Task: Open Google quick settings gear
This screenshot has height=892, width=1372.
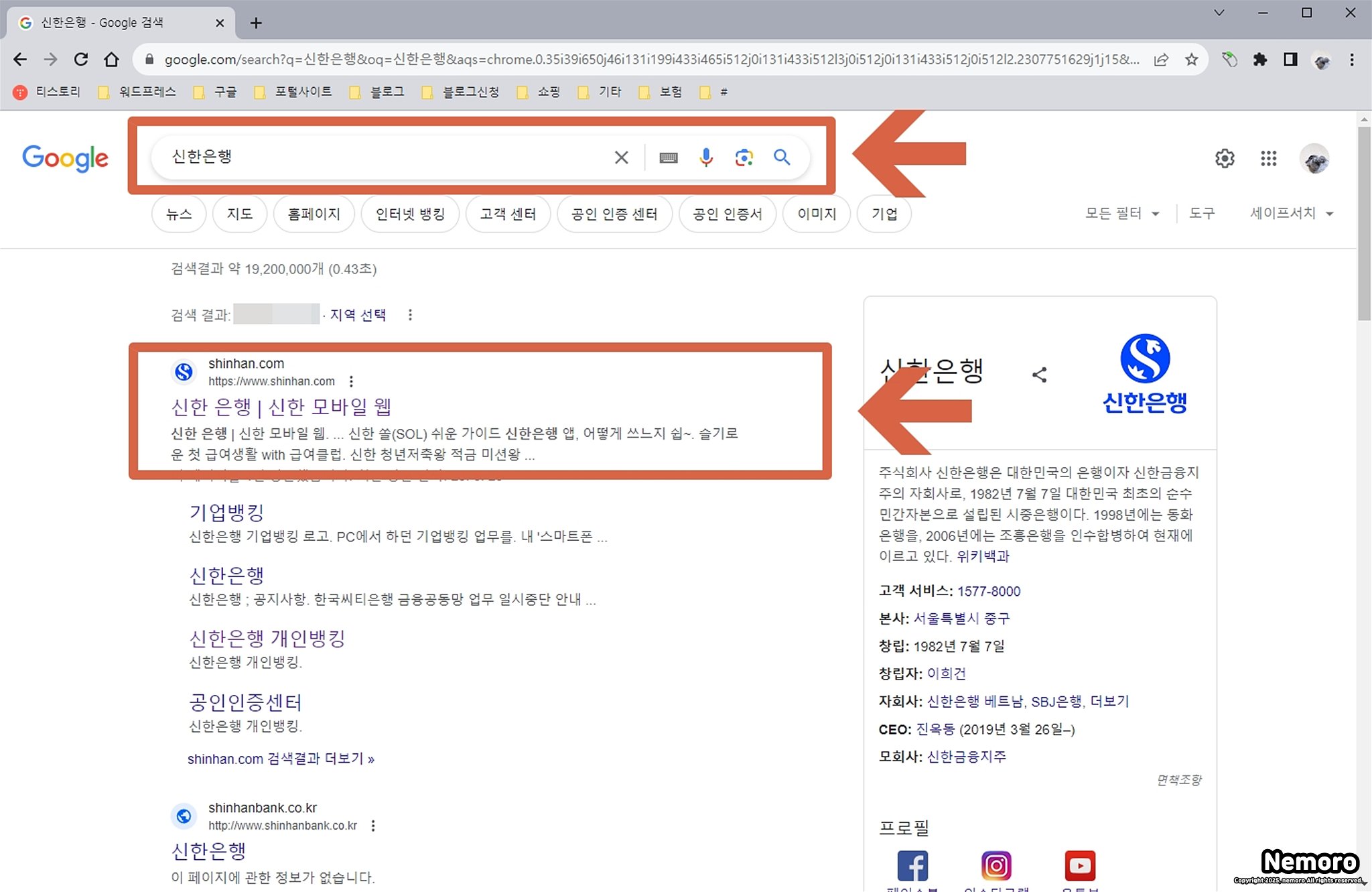Action: (1225, 159)
